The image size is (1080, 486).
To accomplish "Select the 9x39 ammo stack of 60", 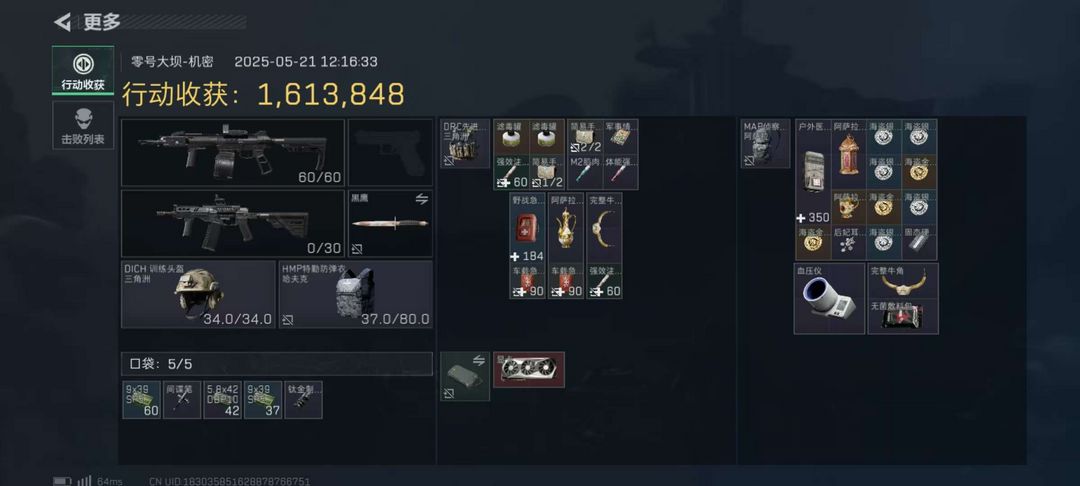I will pos(142,400).
